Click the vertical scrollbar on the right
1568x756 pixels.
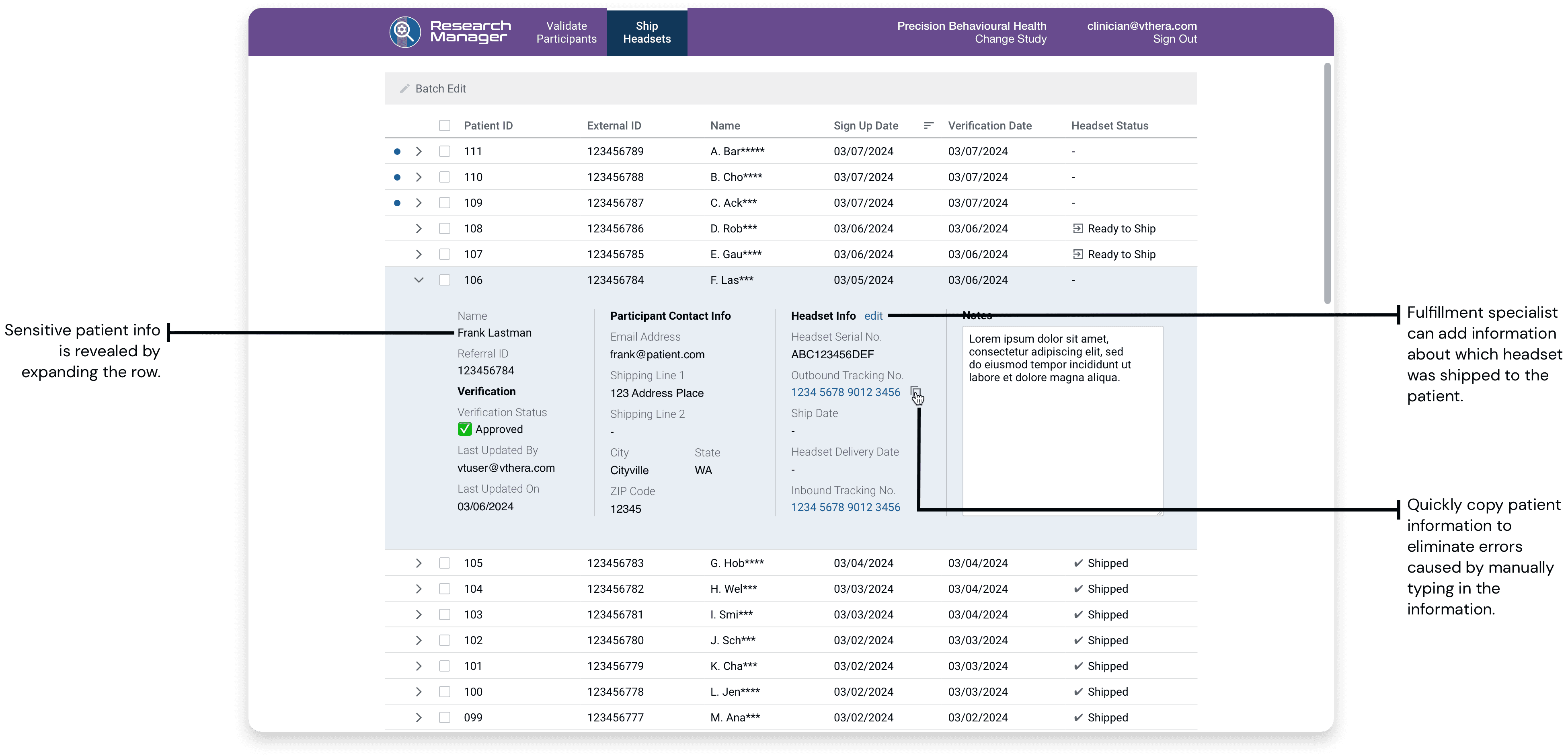1327,183
